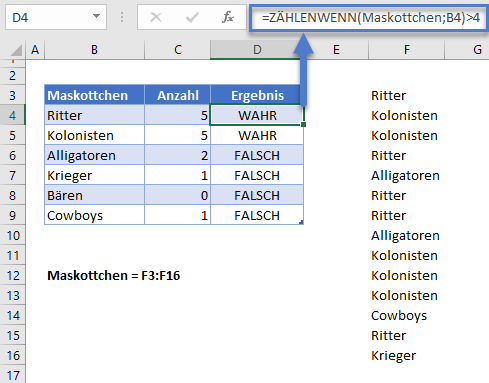The width and height of the screenshot is (489, 383).
Task: Click the fill handle of cell D4
Action: click(x=303, y=124)
